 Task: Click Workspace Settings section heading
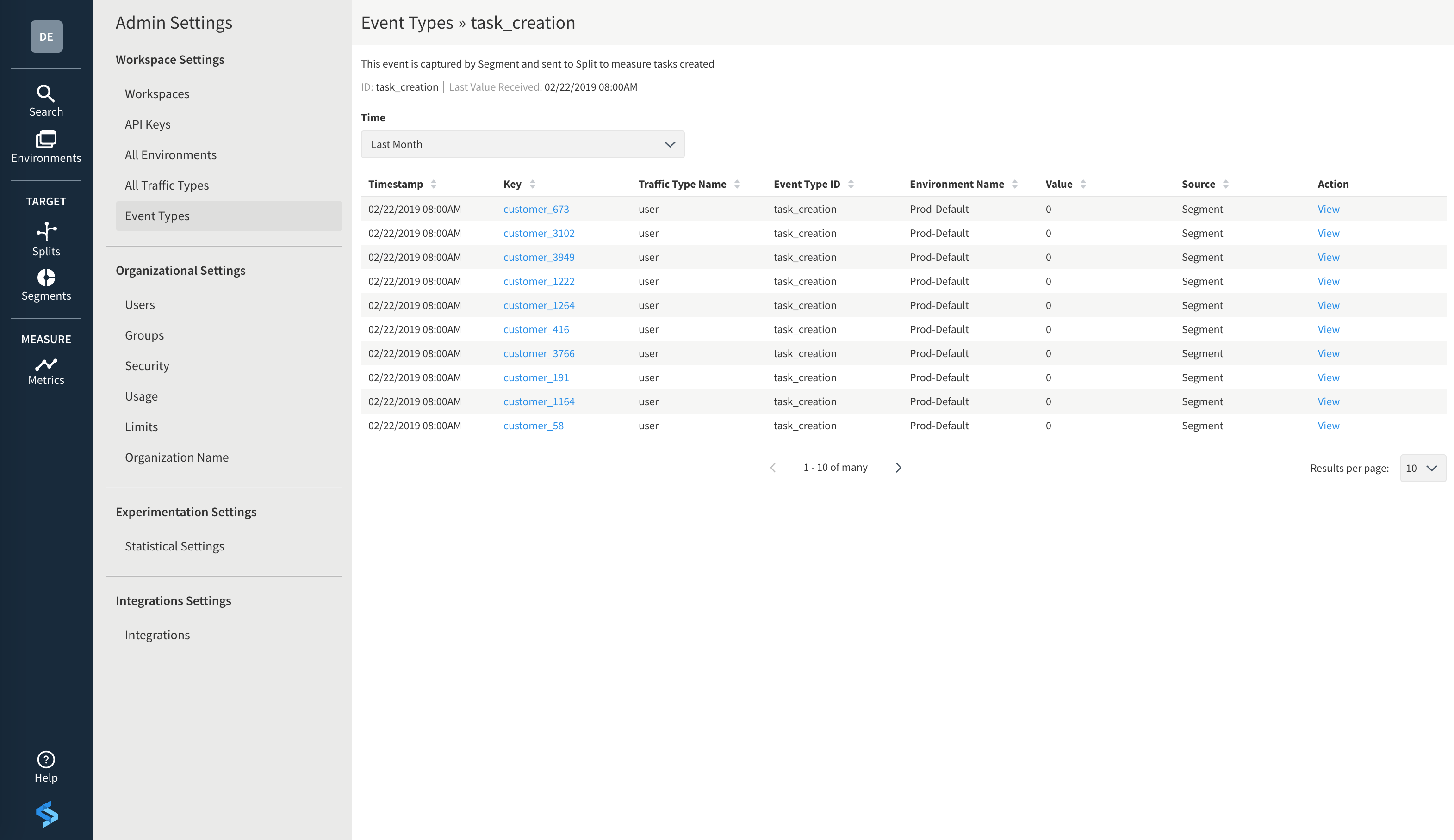tap(170, 59)
